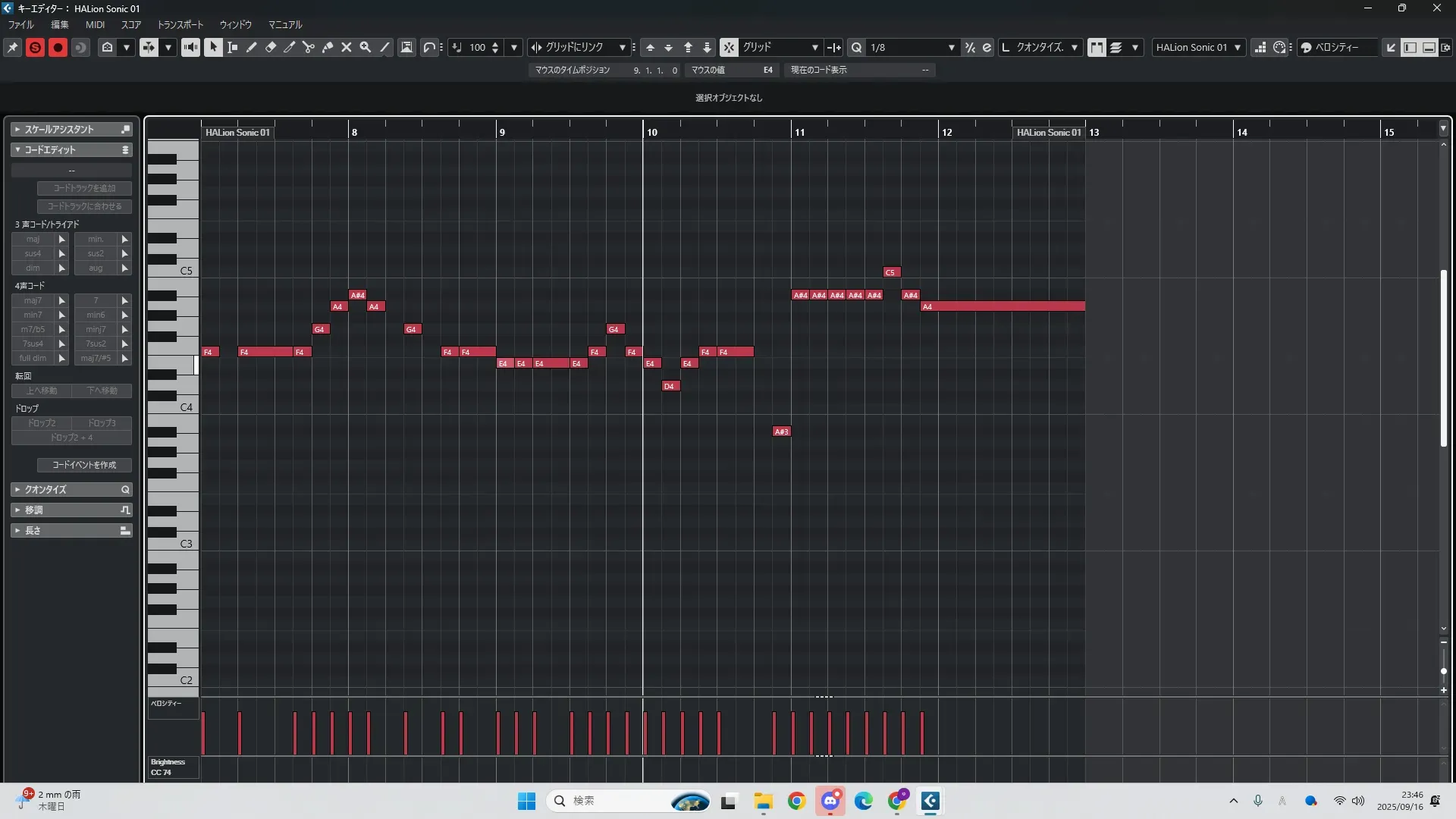Select the Split scissors tool
This screenshot has height=819, width=1456.
click(309, 47)
